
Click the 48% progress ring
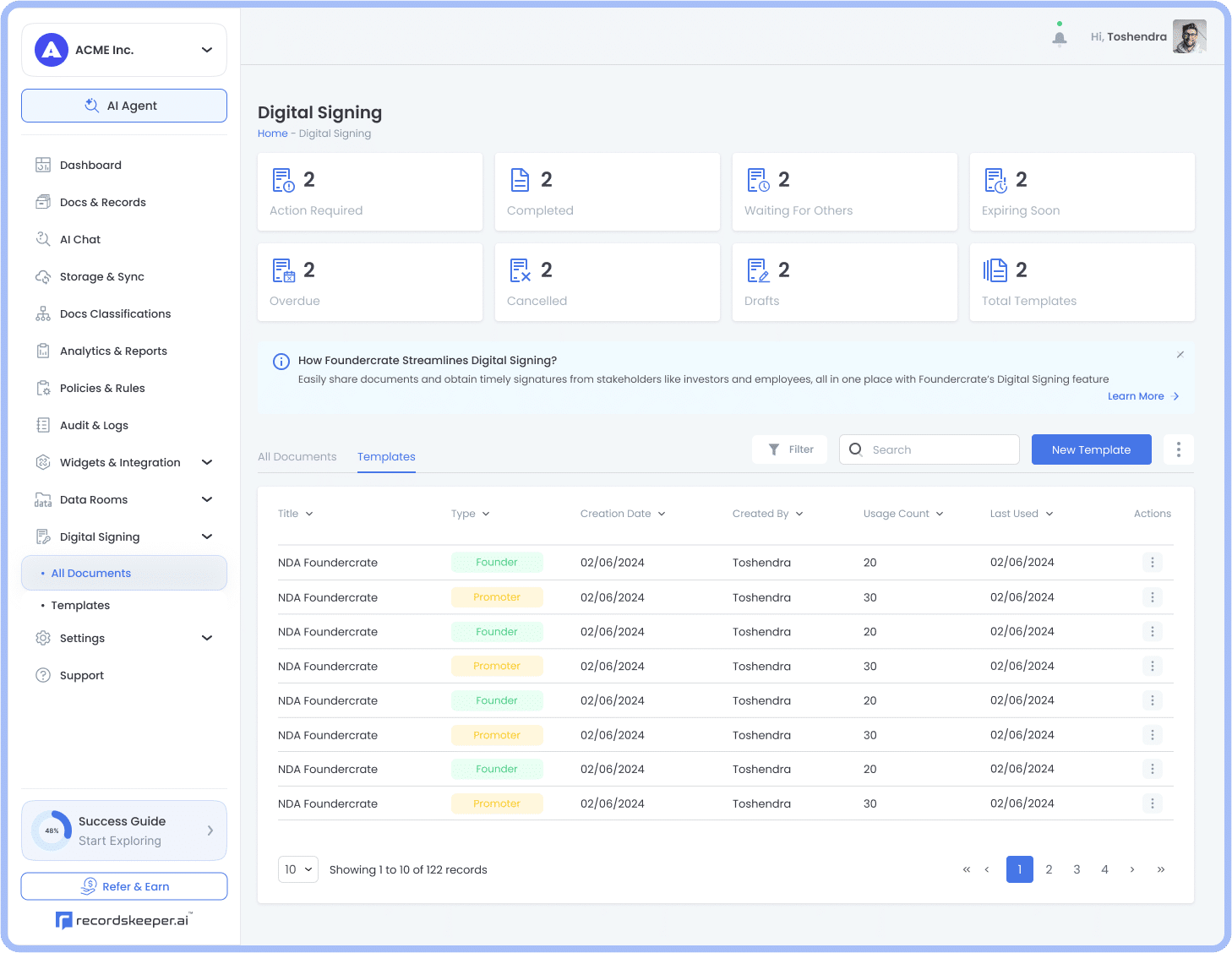[x=52, y=830]
